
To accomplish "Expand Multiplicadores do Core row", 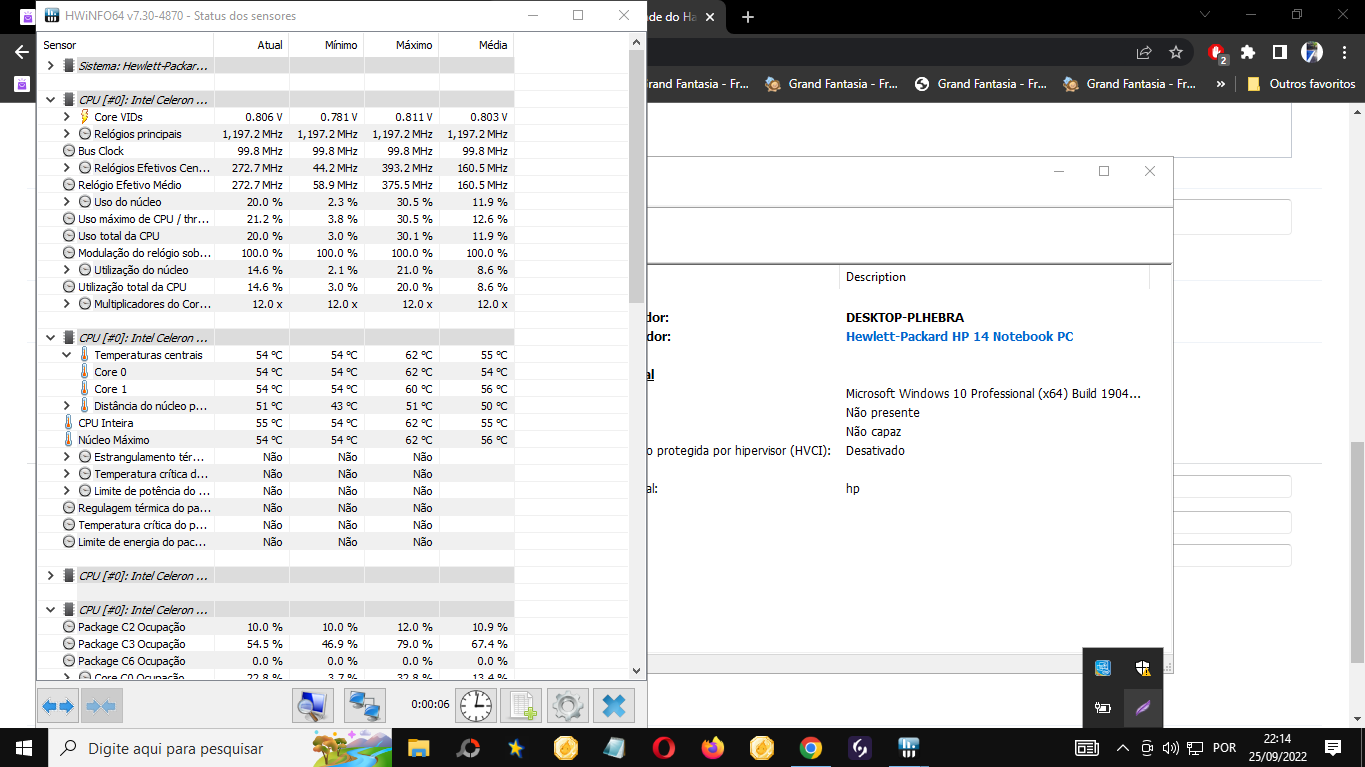I will click(67, 304).
